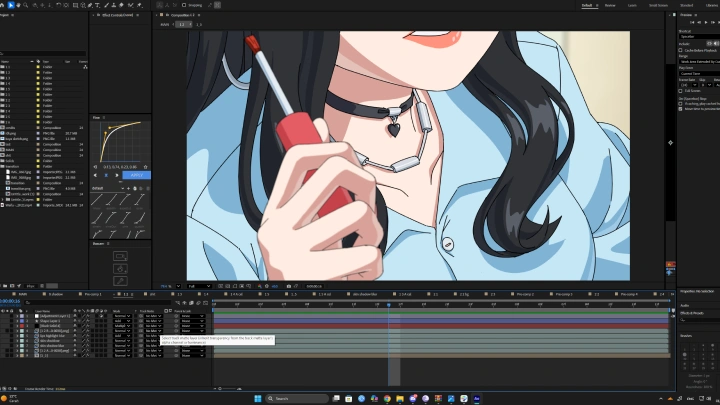Click the timeline zoom slider at bottom

[228, 388]
